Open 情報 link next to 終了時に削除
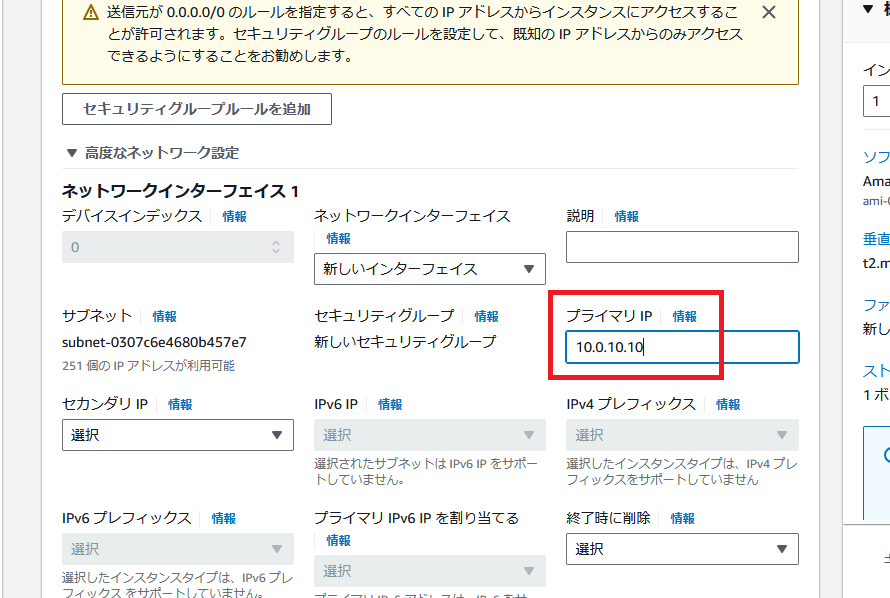 click(682, 518)
